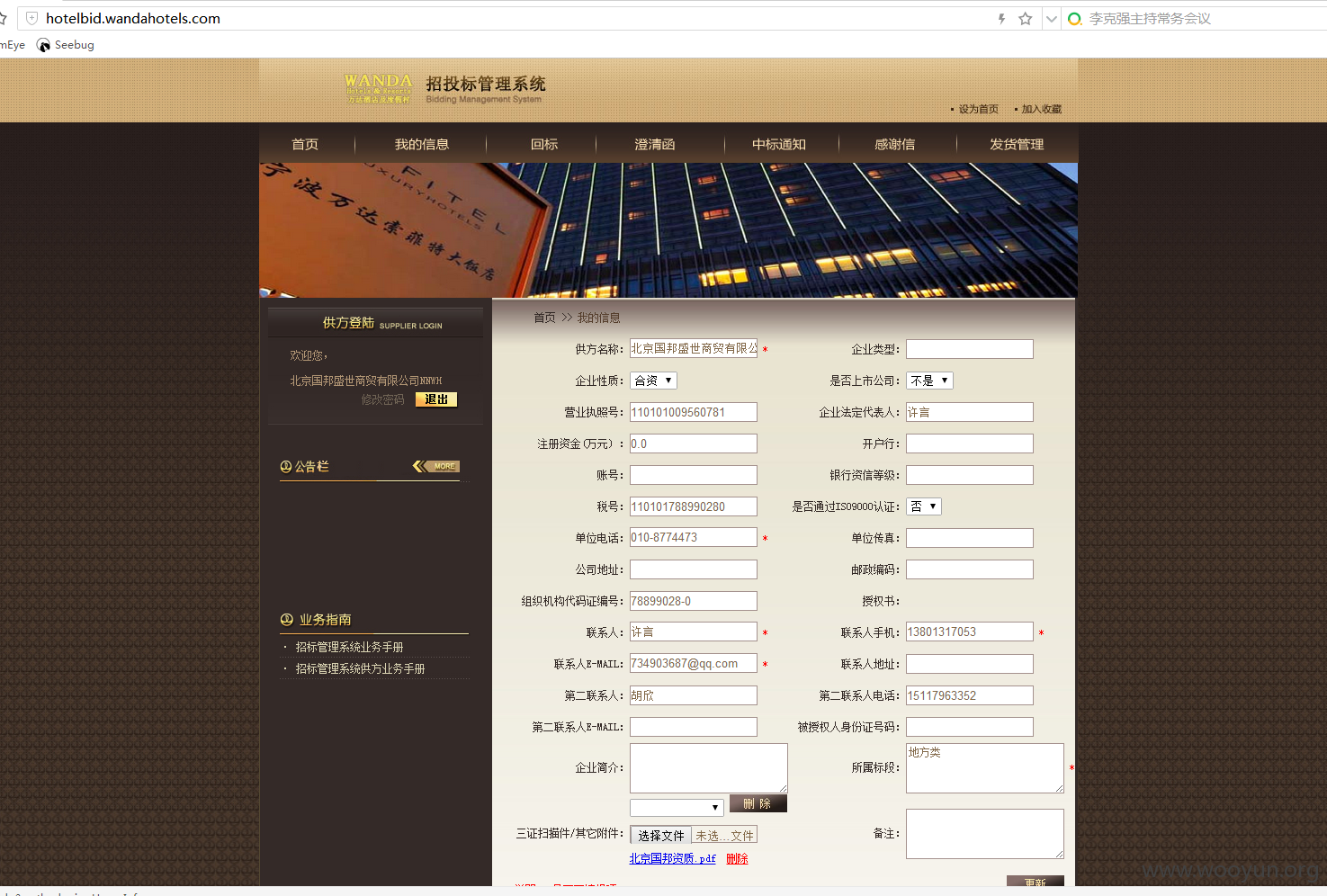
Task: Open the 企业性质 dropdown
Action: [x=653, y=381]
